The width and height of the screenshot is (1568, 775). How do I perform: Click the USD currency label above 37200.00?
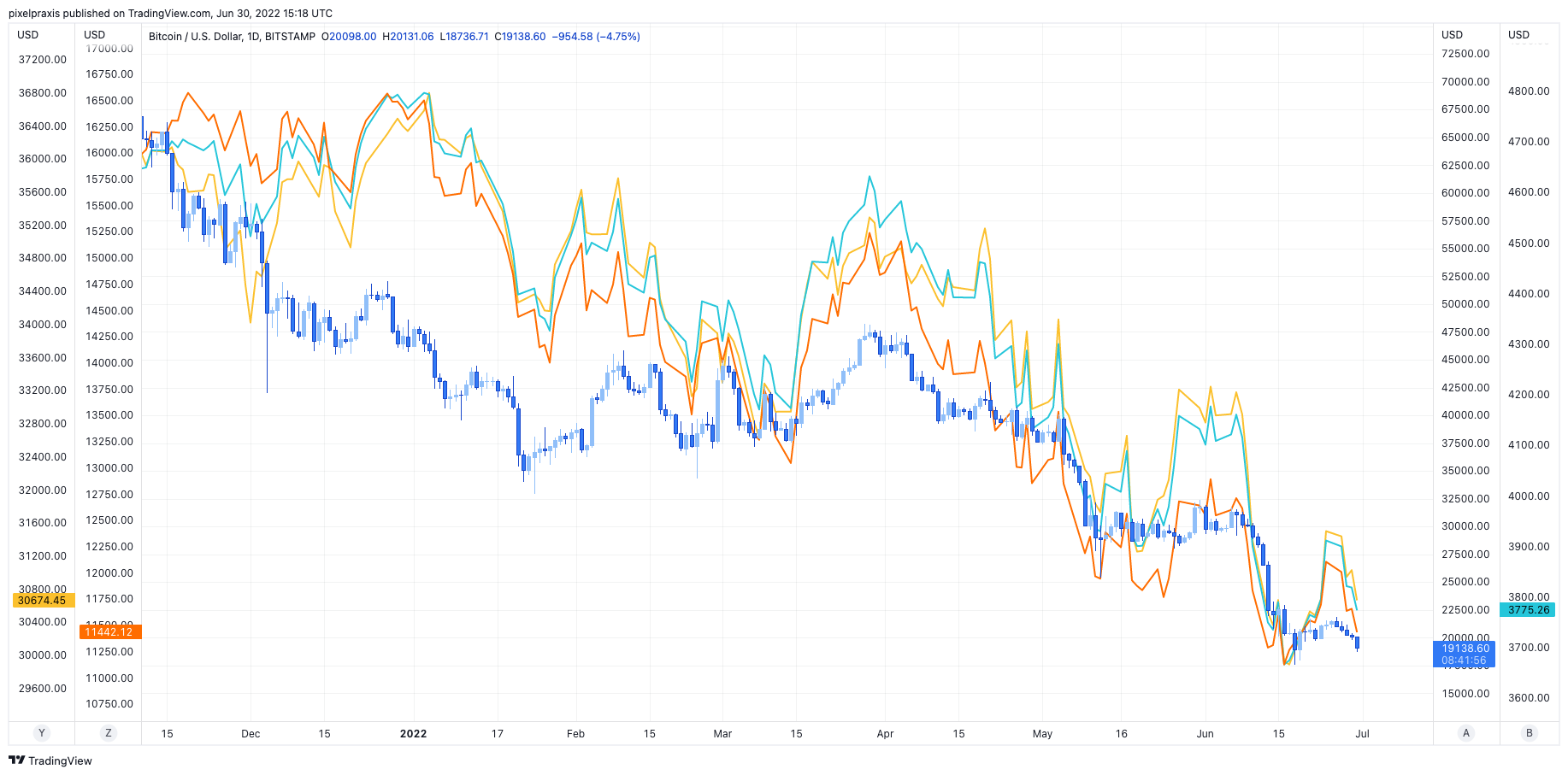point(28,35)
